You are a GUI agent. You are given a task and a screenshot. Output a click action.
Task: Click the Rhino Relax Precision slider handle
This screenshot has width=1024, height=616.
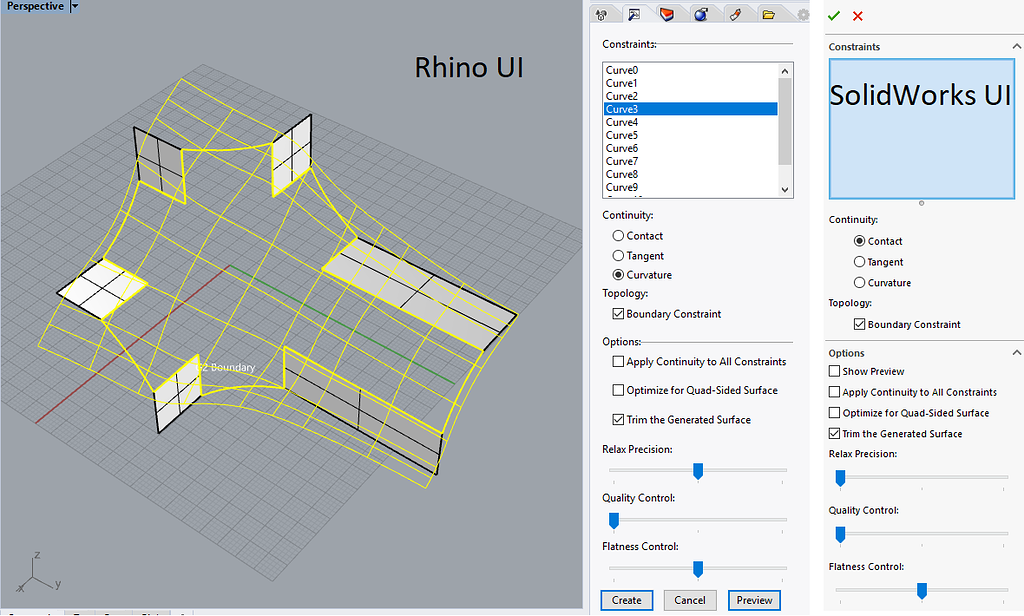[x=698, y=470]
